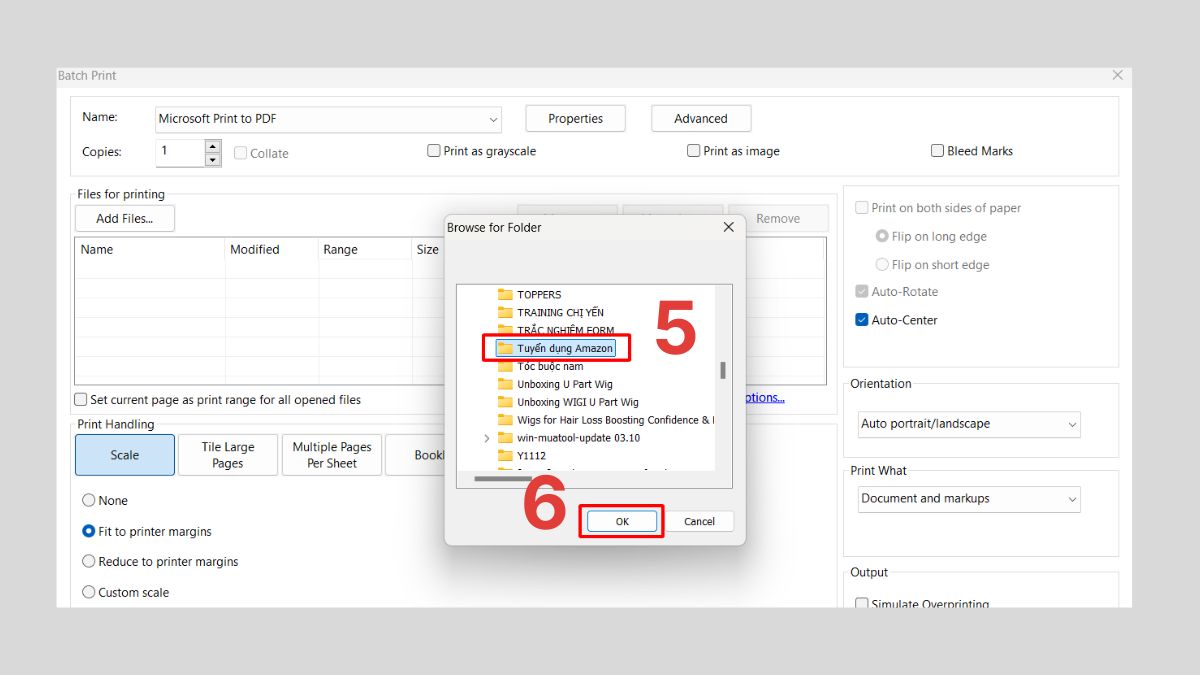Increase Copies with the up arrow
The image size is (1200, 675).
click(x=212, y=146)
